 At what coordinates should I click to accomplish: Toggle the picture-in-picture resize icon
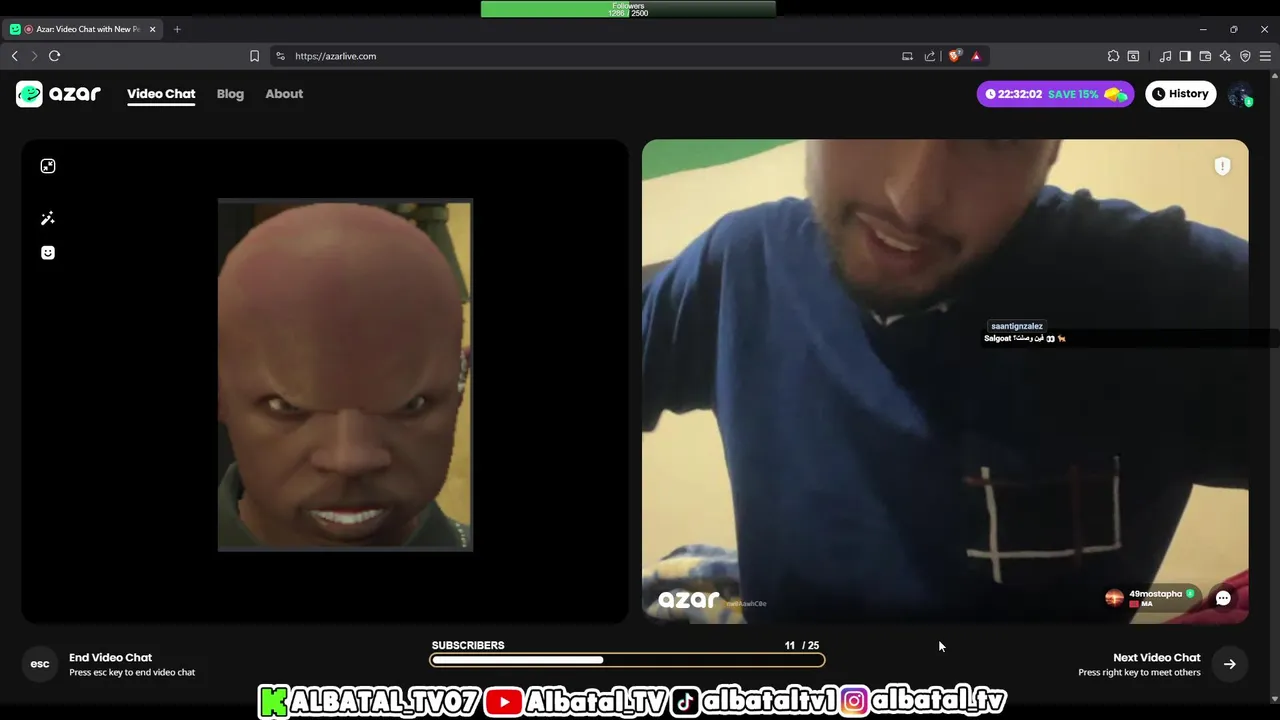48,166
